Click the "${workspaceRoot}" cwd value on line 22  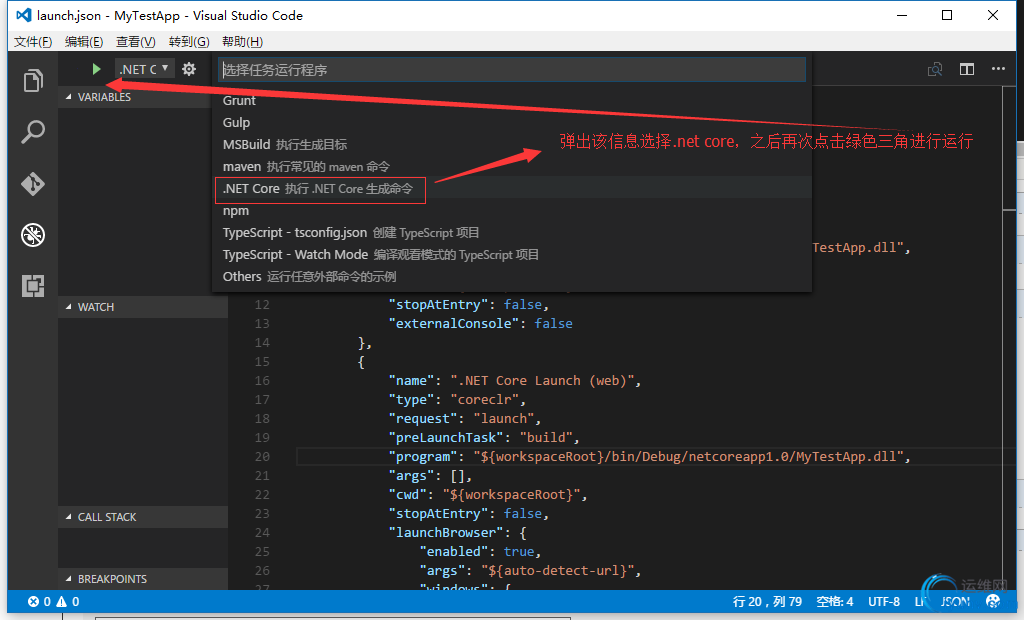pos(511,495)
